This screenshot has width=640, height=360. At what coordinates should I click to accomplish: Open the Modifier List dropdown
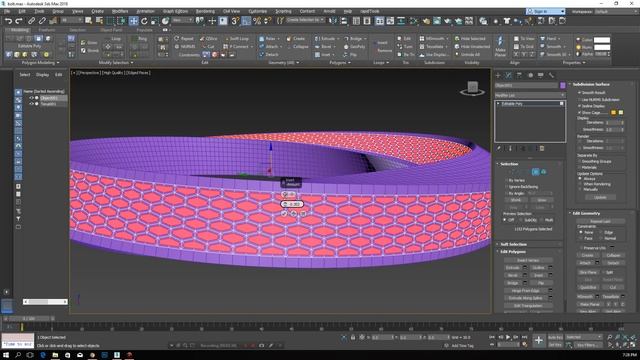pyautogui.click(x=530, y=95)
